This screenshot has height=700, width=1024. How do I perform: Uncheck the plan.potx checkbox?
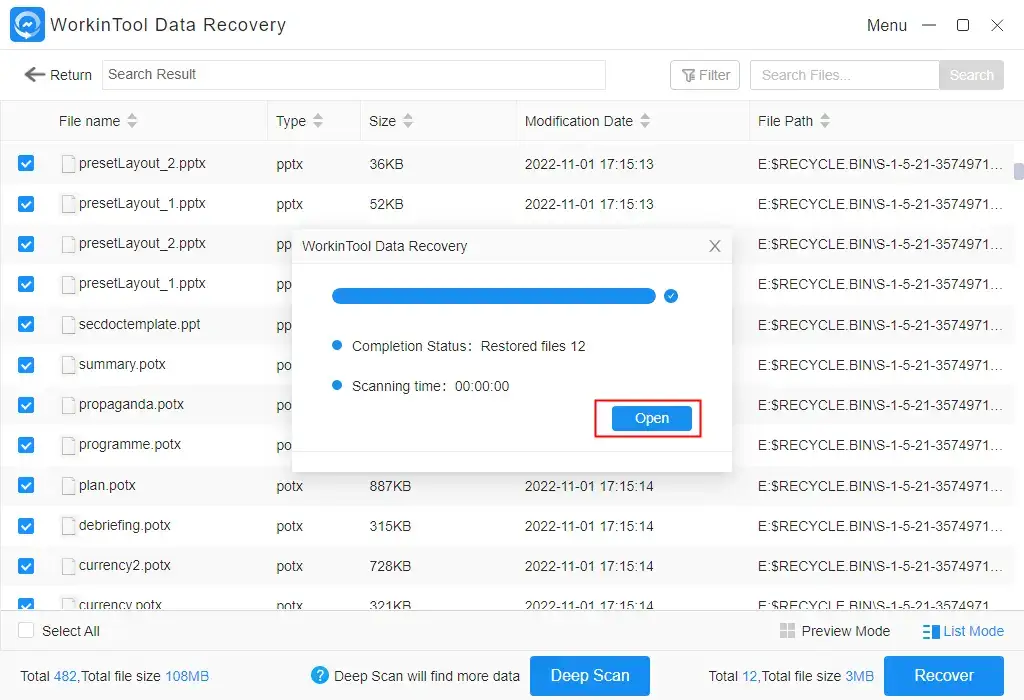coord(26,485)
